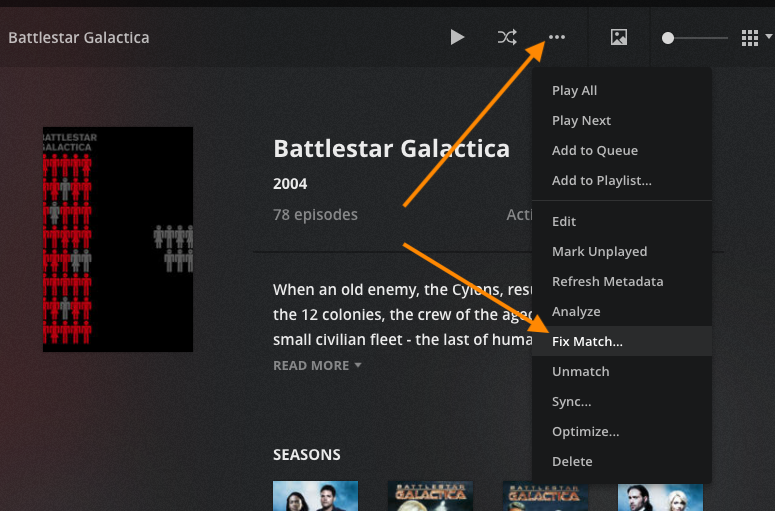Expand the description with READ MORE

pyautogui.click(x=317, y=365)
